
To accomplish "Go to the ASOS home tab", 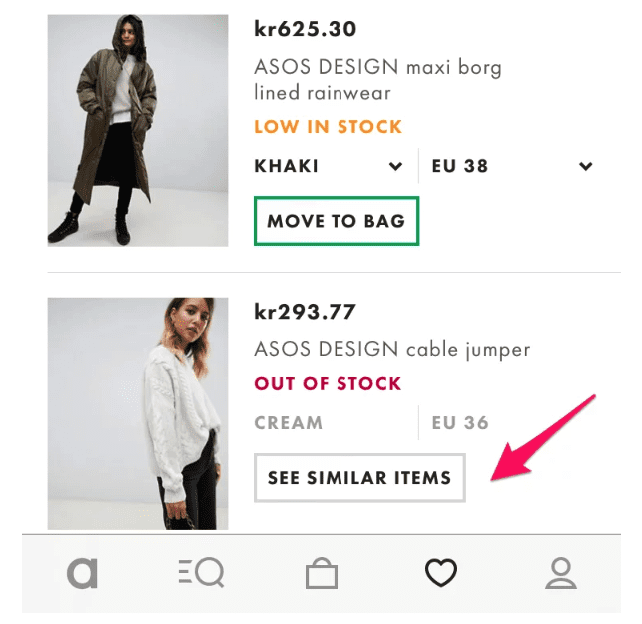I will [x=82, y=573].
